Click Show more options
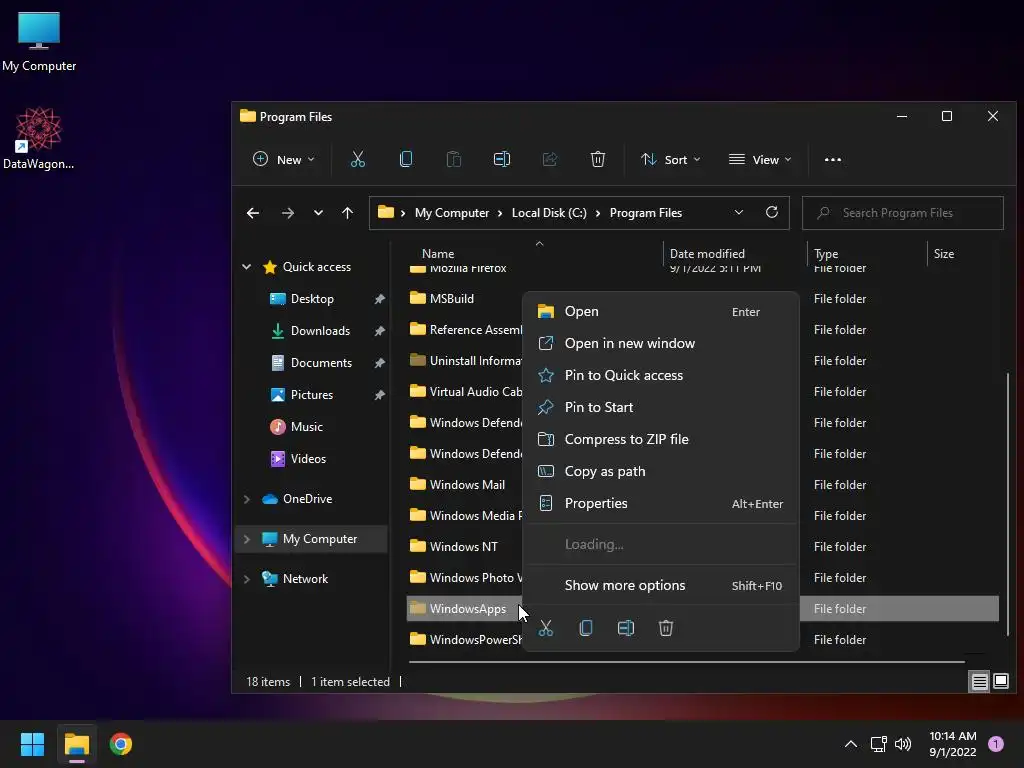Viewport: 1024px width, 768px height. point(661,586)
